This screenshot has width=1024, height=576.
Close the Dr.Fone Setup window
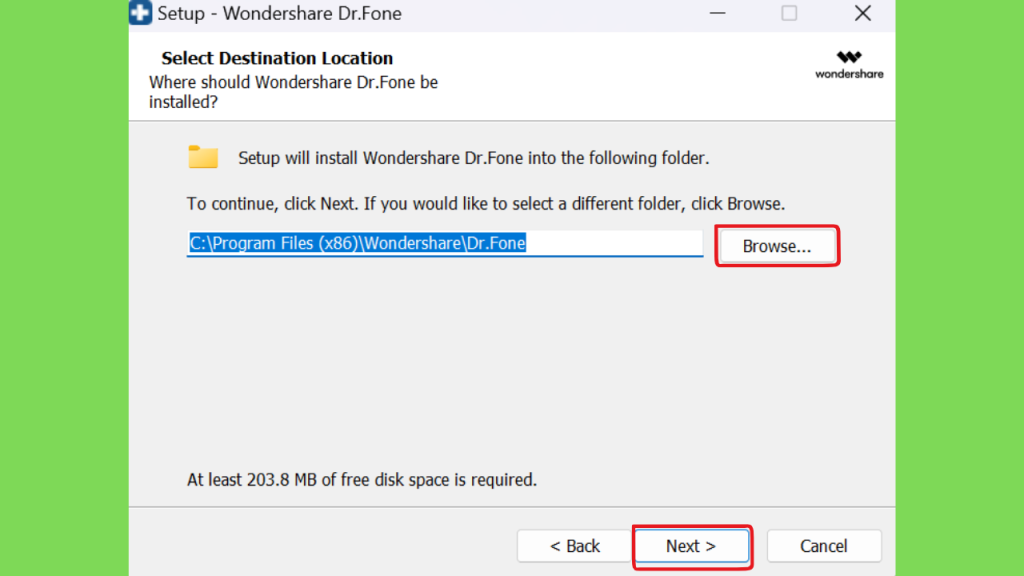click(863, 13)
